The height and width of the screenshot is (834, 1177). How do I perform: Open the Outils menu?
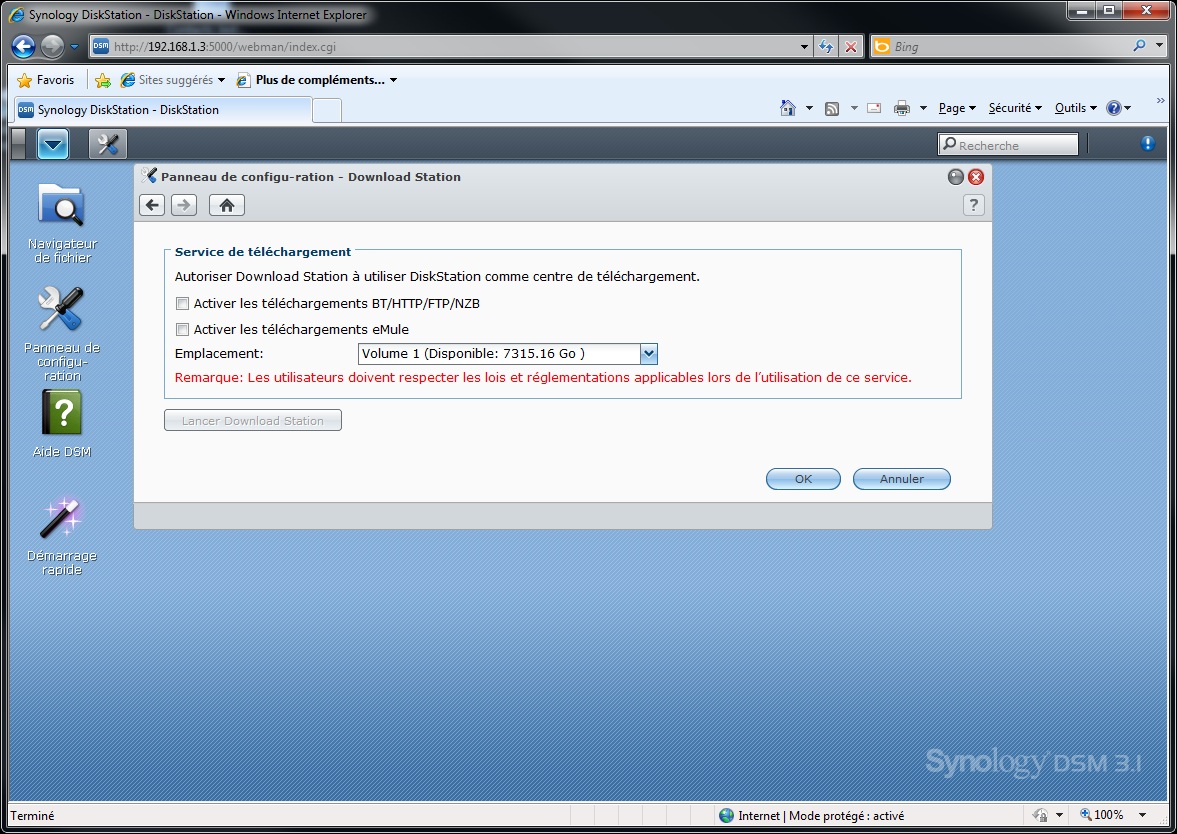[1076, 108]
